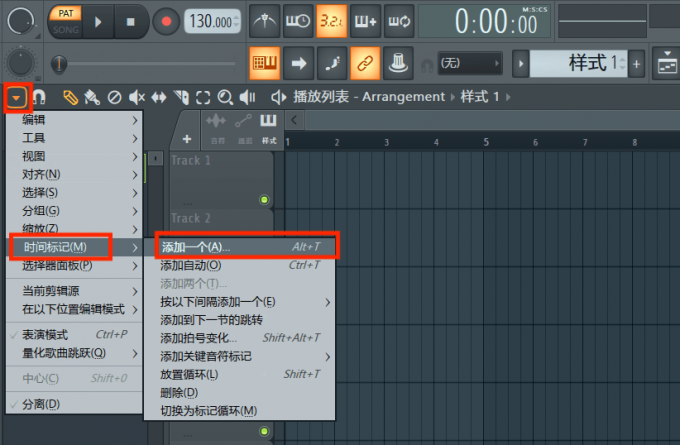This screenshot has width=680, height=445.
Task: Open the 编辑 submenu
Action: coord(75,120)
